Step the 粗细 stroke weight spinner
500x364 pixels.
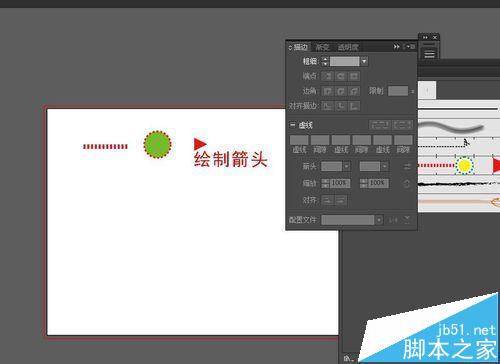[x=325, y=61]
